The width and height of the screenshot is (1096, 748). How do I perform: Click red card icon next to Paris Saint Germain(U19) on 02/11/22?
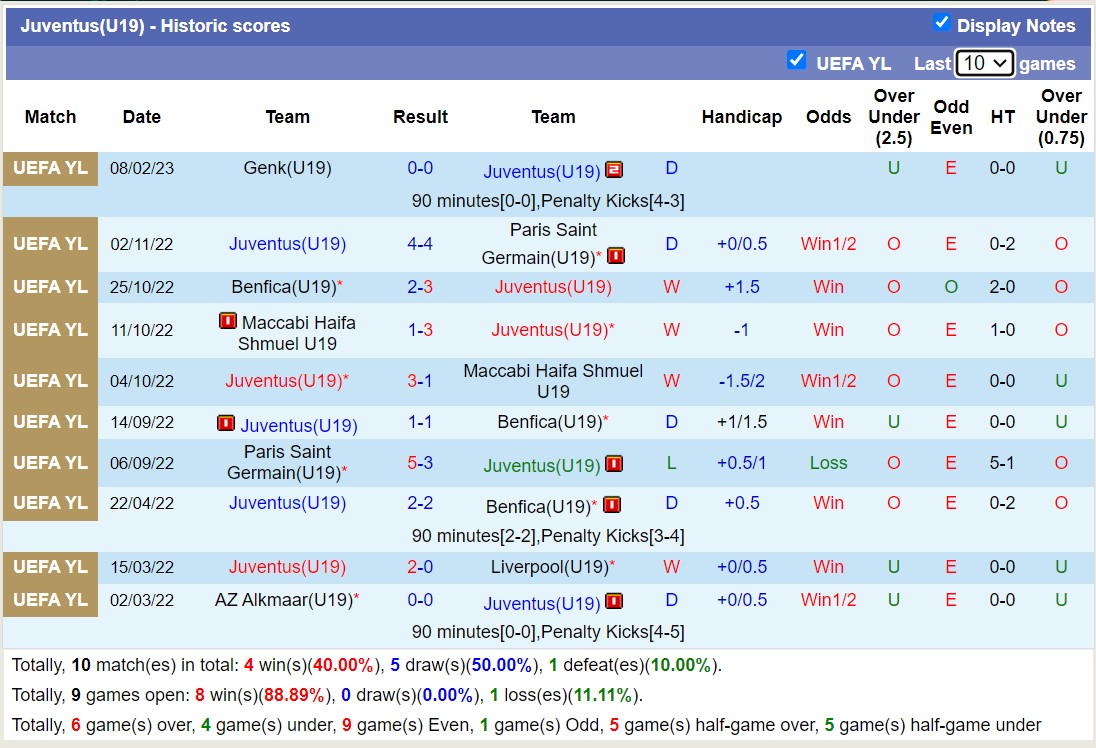coord(615,256)
